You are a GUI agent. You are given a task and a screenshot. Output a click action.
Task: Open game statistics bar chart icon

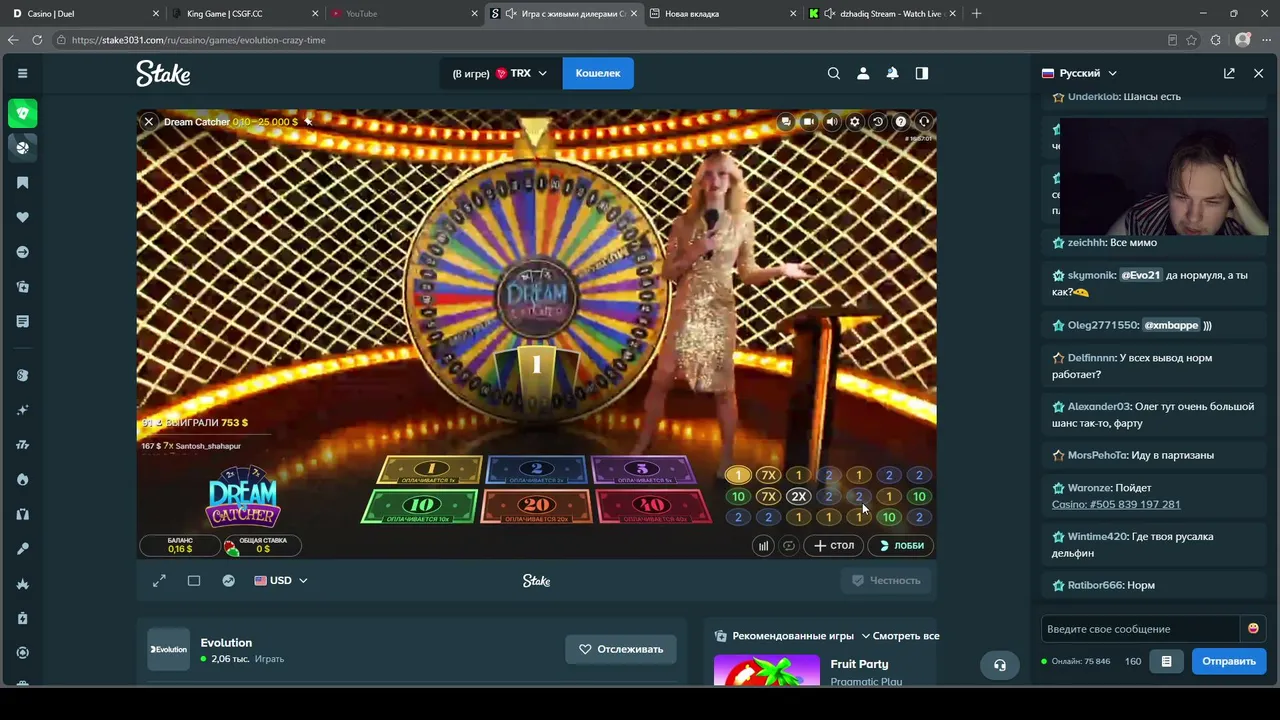pos(764,546)
